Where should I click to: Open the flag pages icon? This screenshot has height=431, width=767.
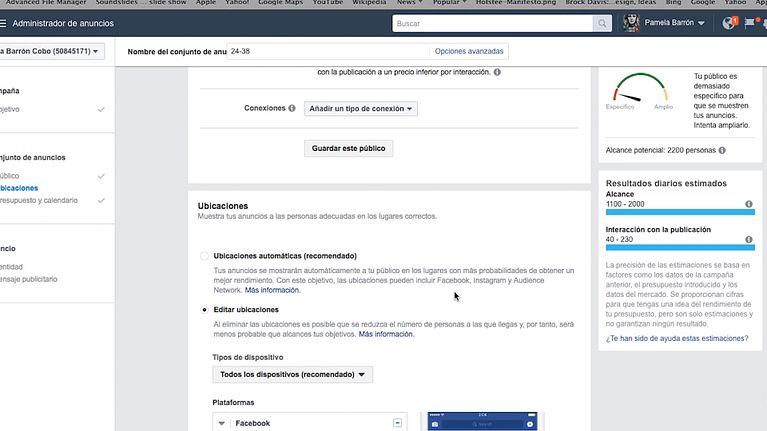[750, 23]
